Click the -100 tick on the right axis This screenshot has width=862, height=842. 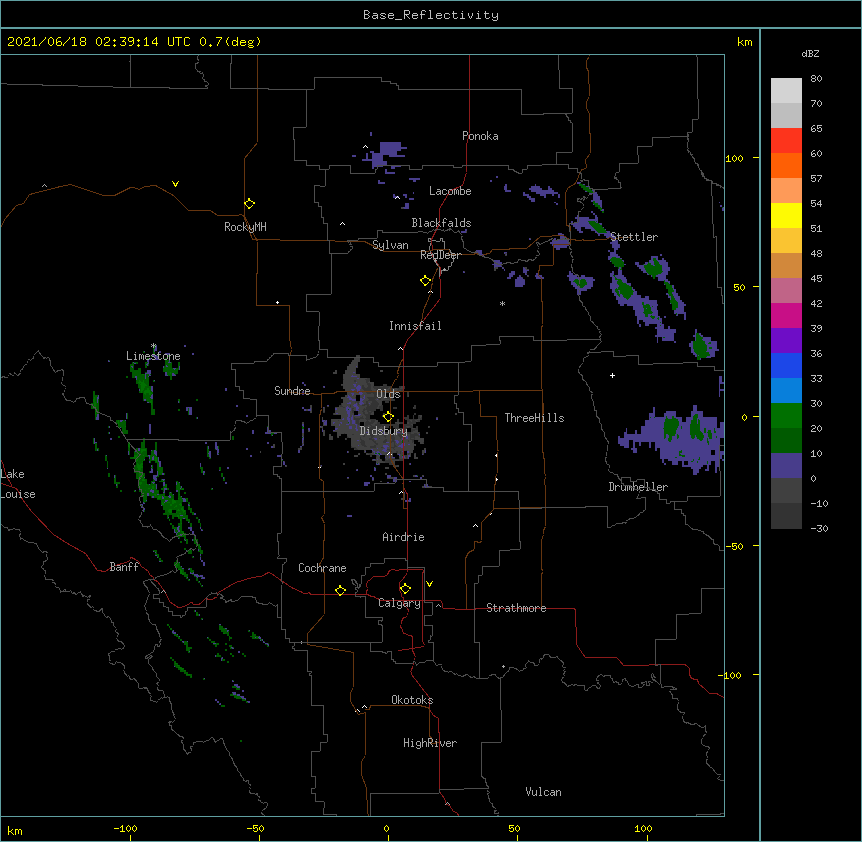click(731, 675)
